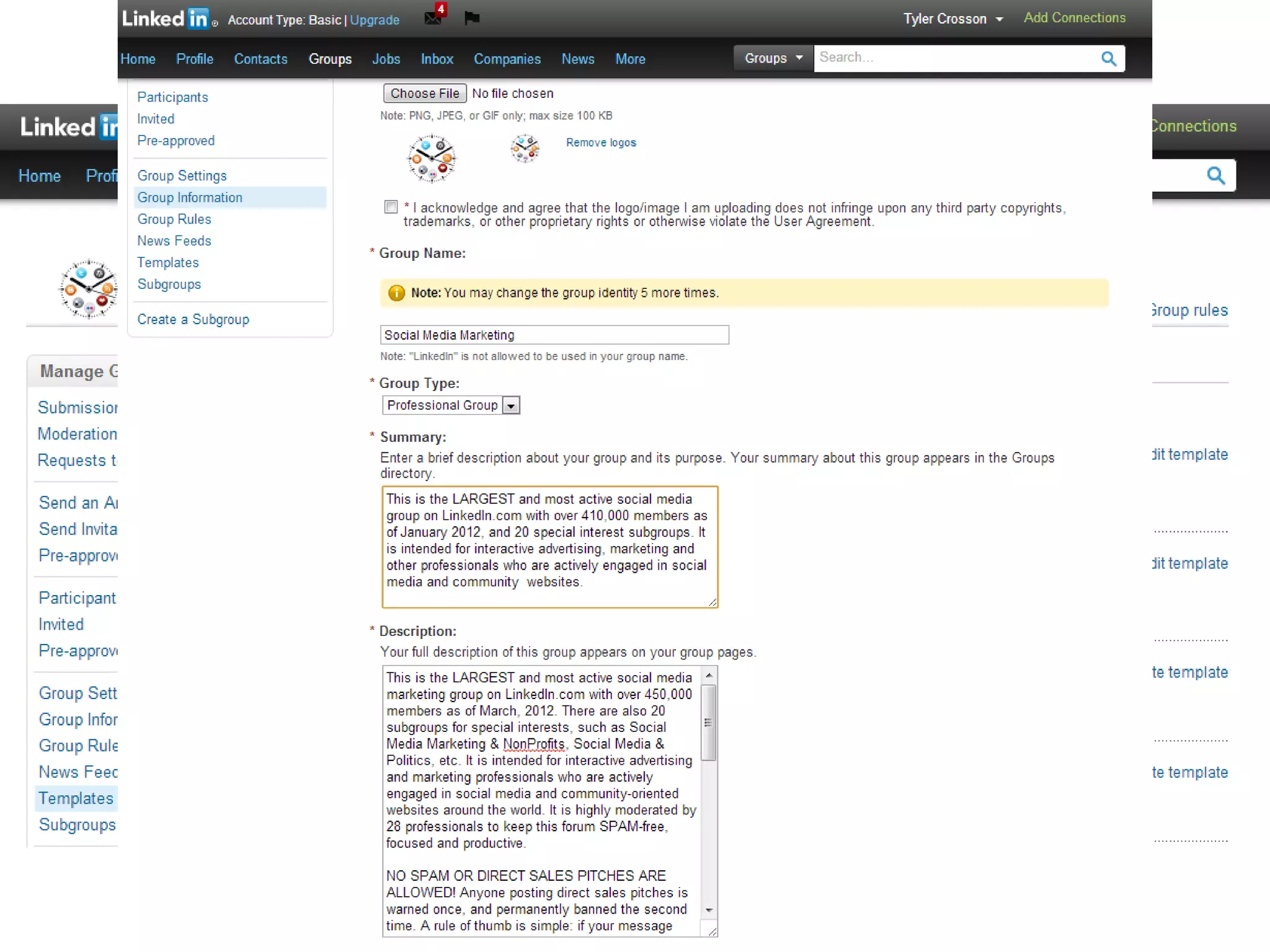Click the yellow info note icon
Image resolution: width=1270 pixels, height=952 pixels.
(396, 293)
